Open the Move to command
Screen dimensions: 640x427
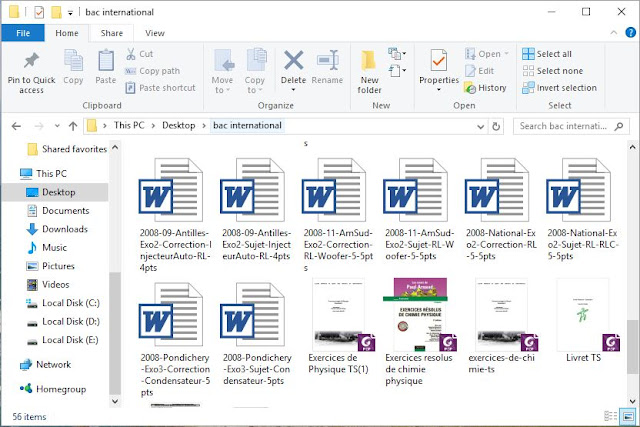click(x=223, y=71)
